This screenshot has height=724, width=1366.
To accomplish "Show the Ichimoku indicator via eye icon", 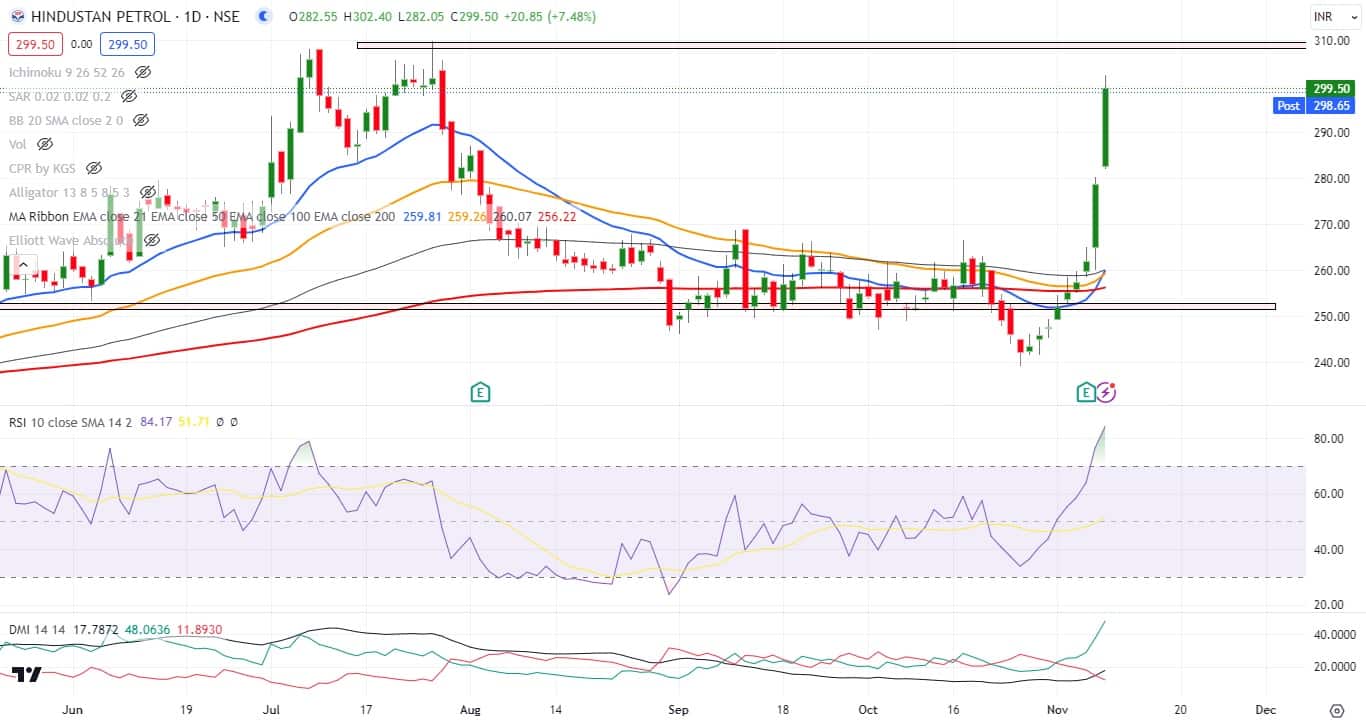I will pos(143,73).
